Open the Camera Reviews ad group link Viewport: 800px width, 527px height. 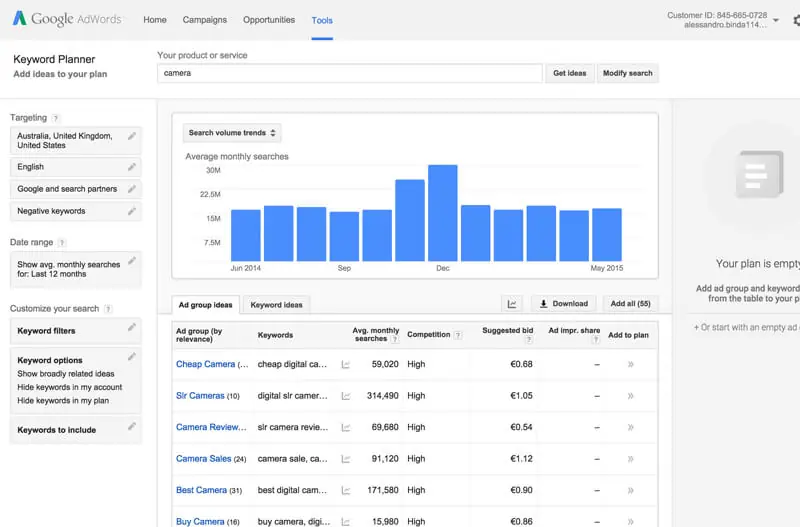click(211, 428)
